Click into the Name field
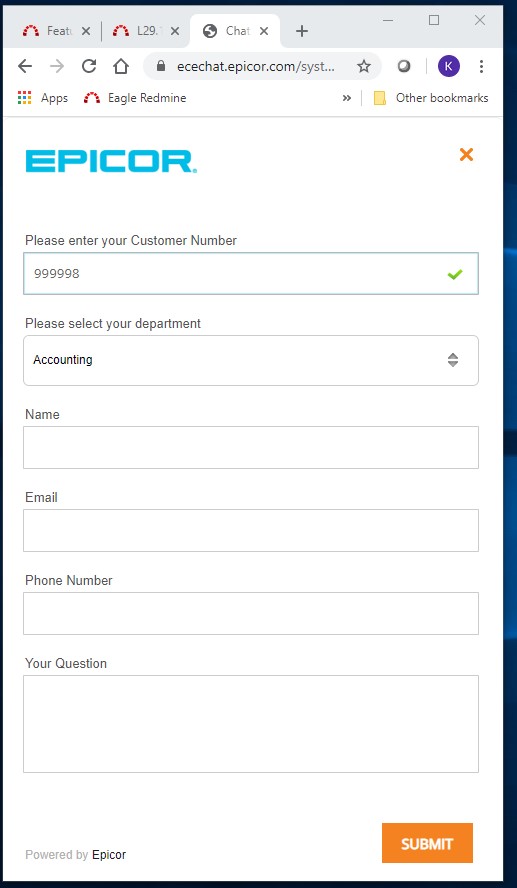Image resolution: width=517 pixels, height=888 pixels. [x=251, y=447]
